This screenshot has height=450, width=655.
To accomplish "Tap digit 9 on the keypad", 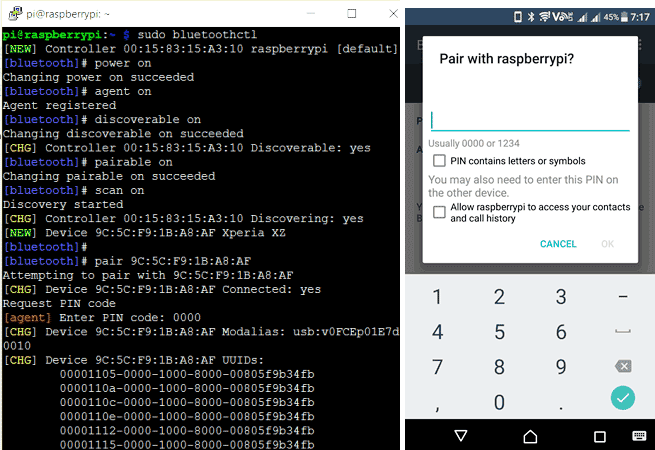I will pos(561,367).
